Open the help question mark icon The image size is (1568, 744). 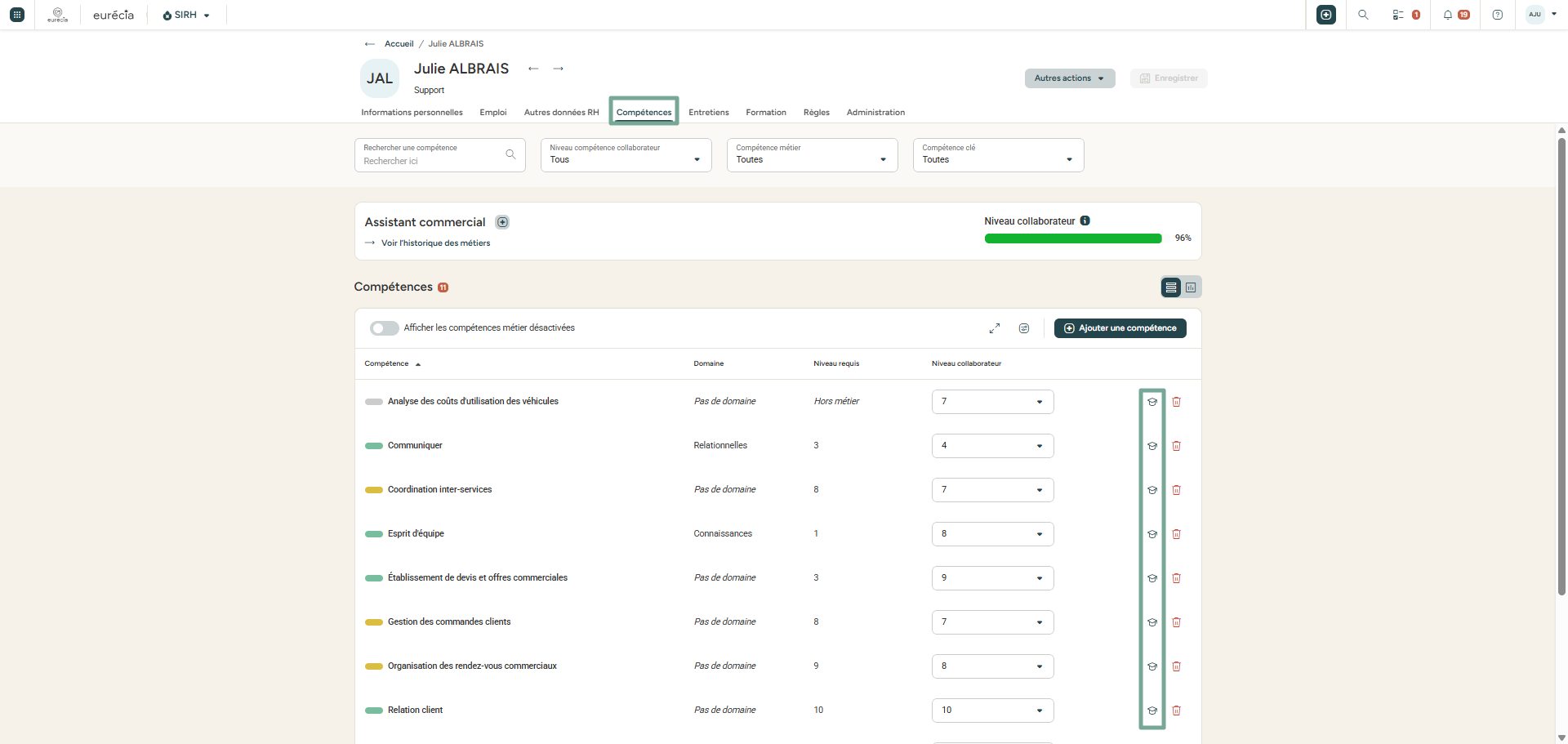point(1498,15)
